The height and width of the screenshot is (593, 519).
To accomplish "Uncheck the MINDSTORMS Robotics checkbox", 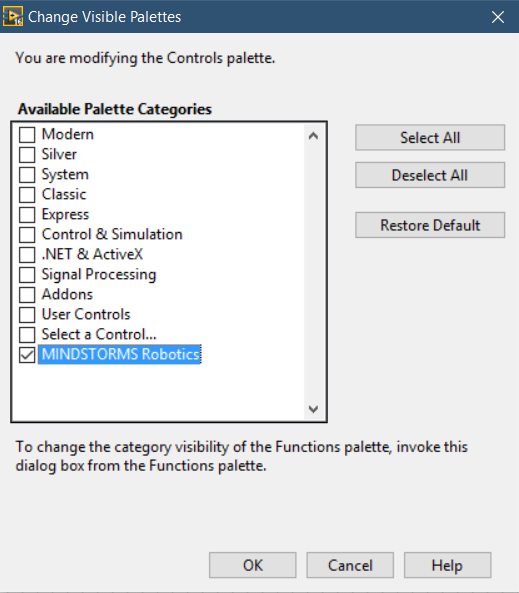I will (27, 355).
